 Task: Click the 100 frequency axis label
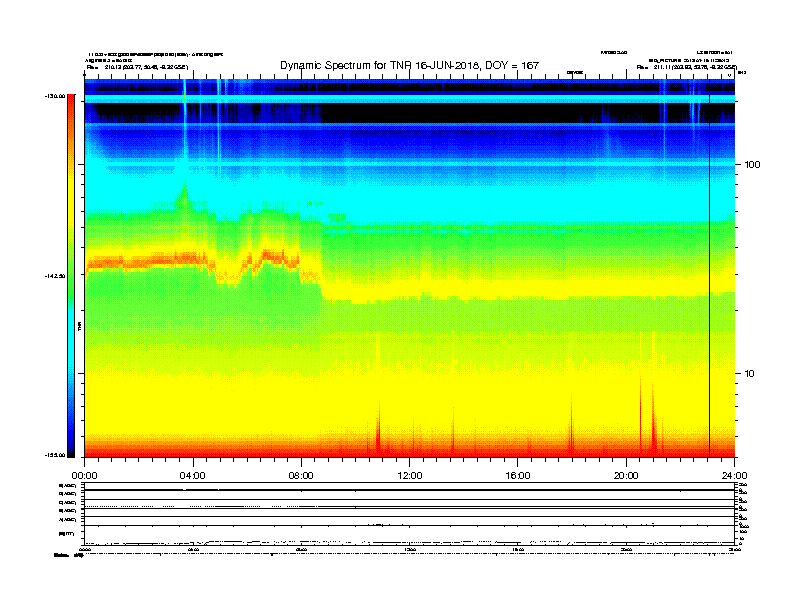[x=752, y=165]
